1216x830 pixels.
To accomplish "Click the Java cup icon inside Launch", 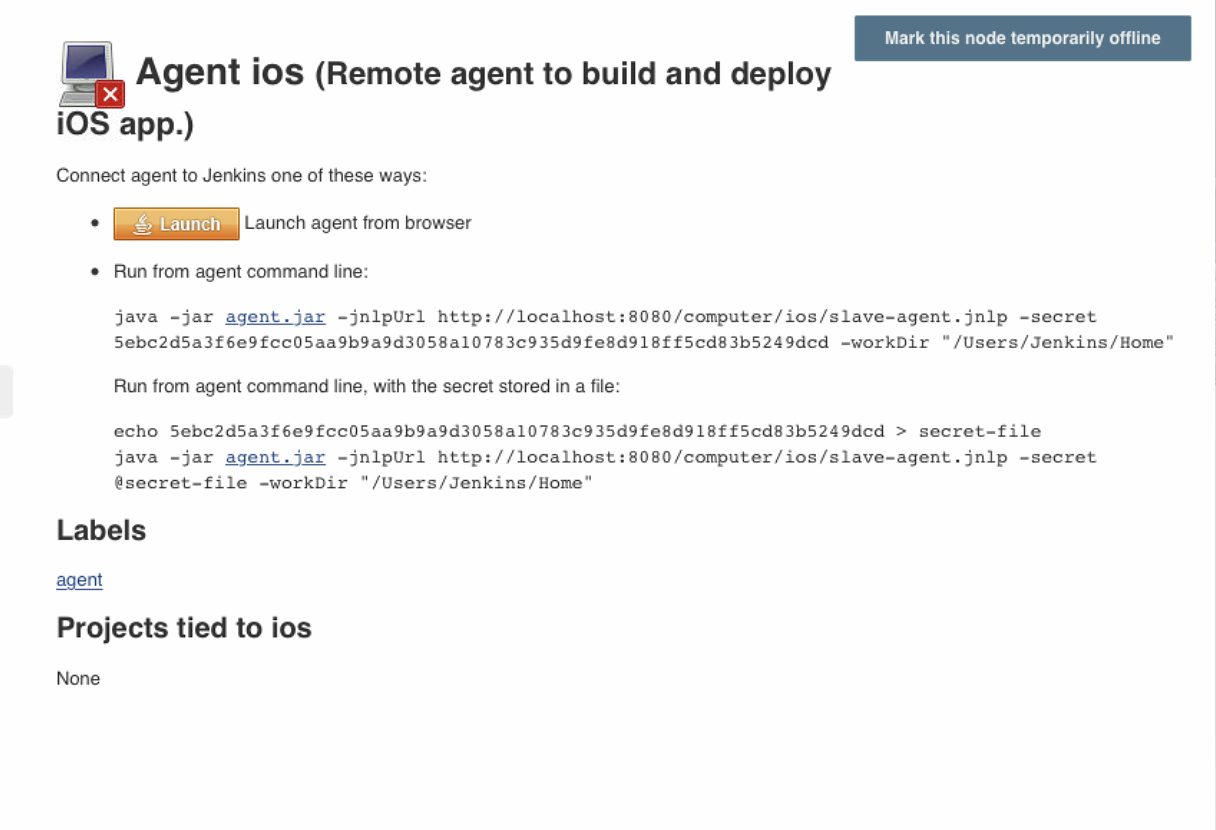I will click(143, 224).
